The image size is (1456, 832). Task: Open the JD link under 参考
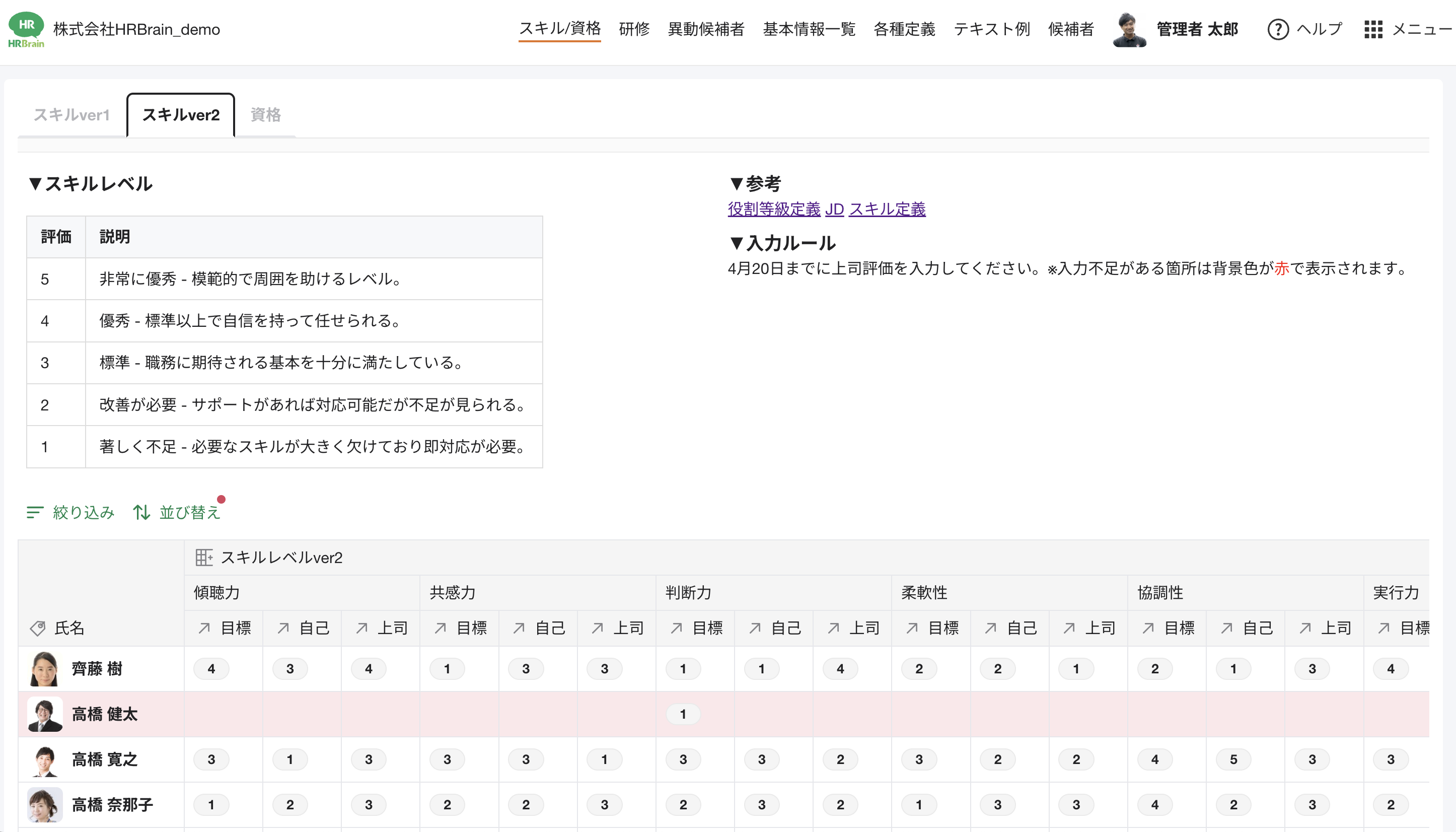(835, 209)
